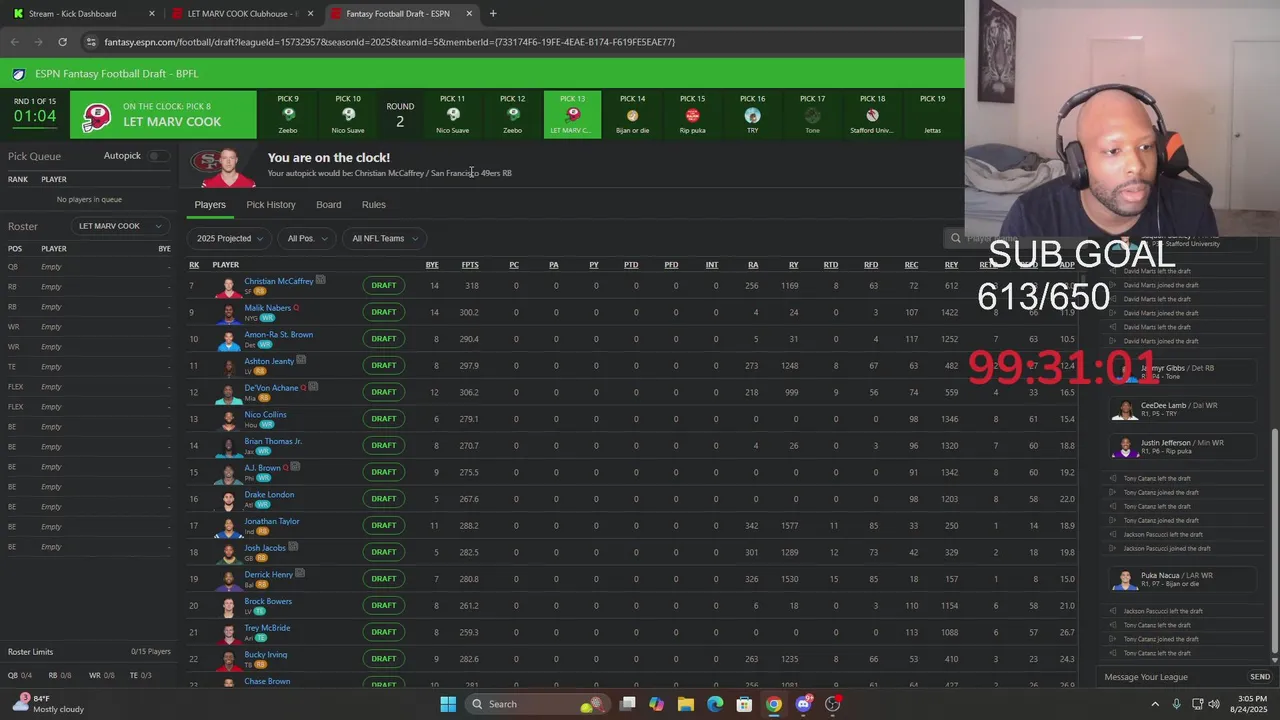Image resolution: width=1280 pixels, height=720 pixels.
Task: Click the LET MARV COOK helmet logo
Action: pyautogui.click(x=97, y=116)
